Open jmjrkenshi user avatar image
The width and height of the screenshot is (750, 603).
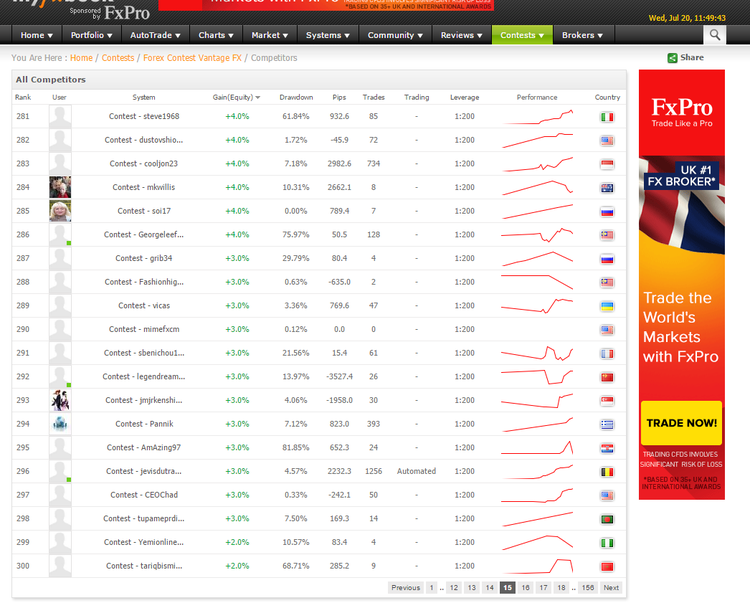coord(60,400)
